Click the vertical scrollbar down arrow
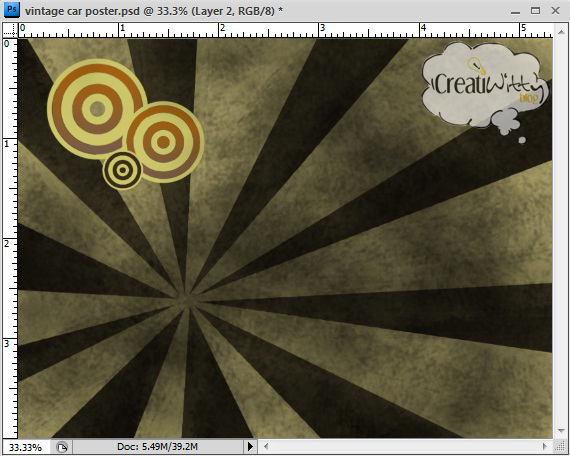Image resolution: width=570 pixels, height=456 pixels. [560, 431]
